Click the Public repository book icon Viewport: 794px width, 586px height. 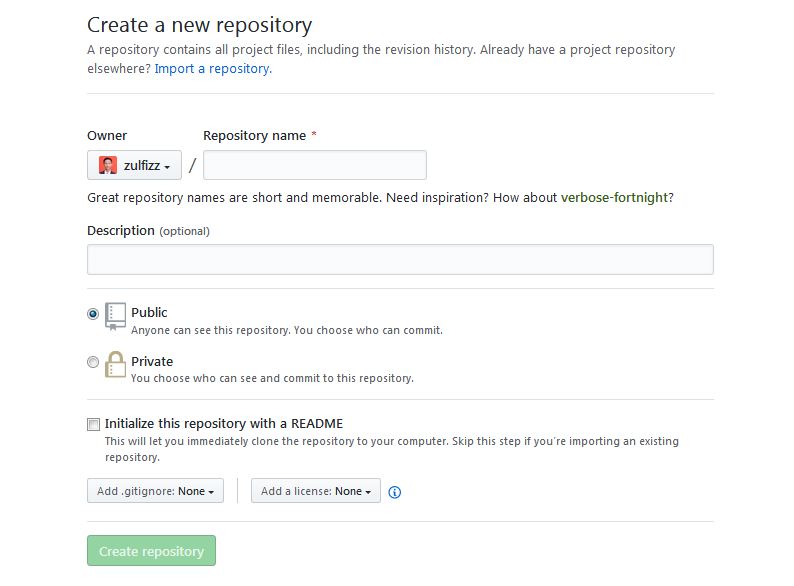116,316
